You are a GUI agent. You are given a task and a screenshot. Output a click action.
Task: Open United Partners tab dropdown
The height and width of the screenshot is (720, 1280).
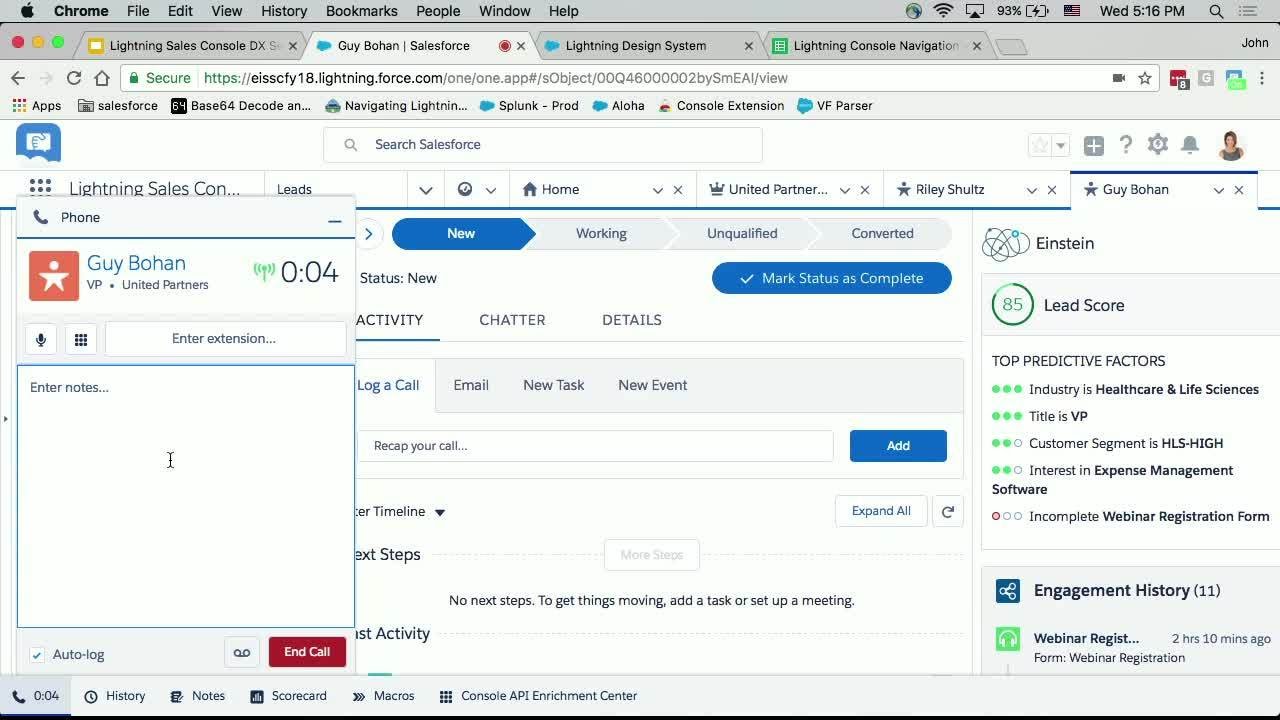845,190
